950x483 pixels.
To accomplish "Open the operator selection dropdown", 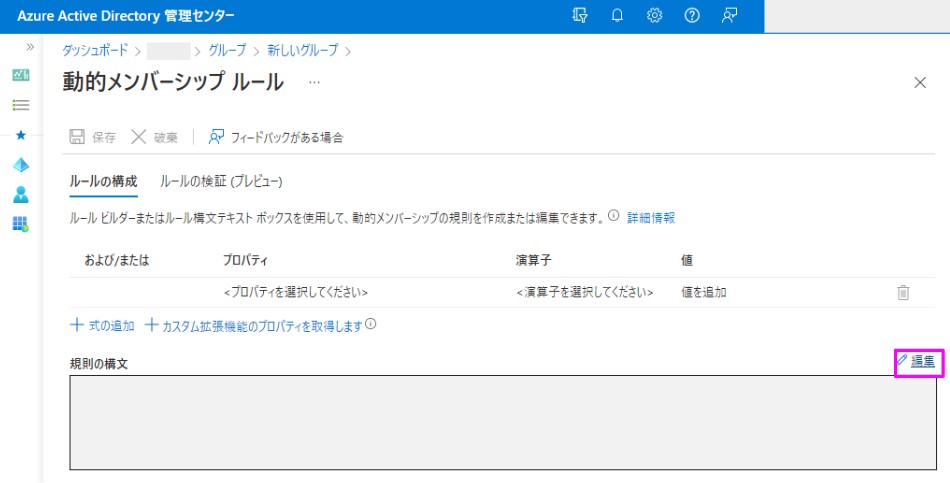I will [x=584, y=293].
